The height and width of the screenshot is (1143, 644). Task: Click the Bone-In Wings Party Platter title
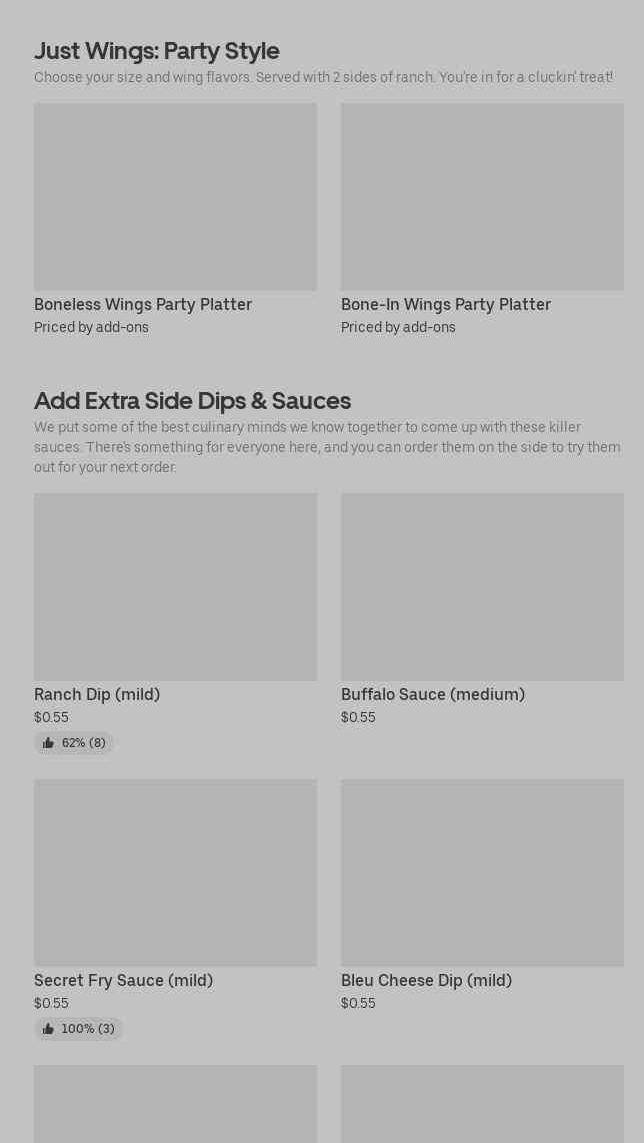coord(446,304)
